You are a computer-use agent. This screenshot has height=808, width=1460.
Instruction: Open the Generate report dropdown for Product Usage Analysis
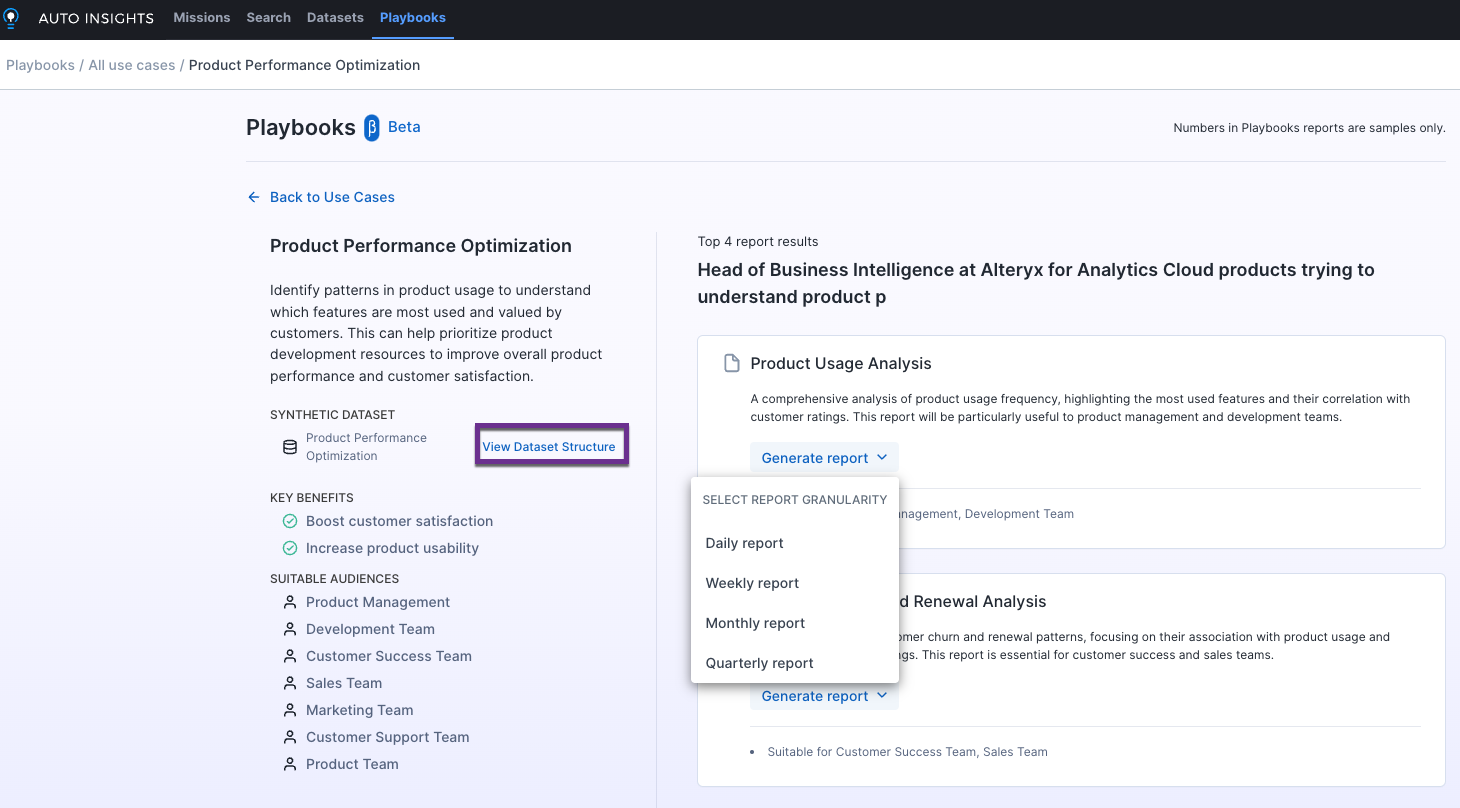[823, 457]
